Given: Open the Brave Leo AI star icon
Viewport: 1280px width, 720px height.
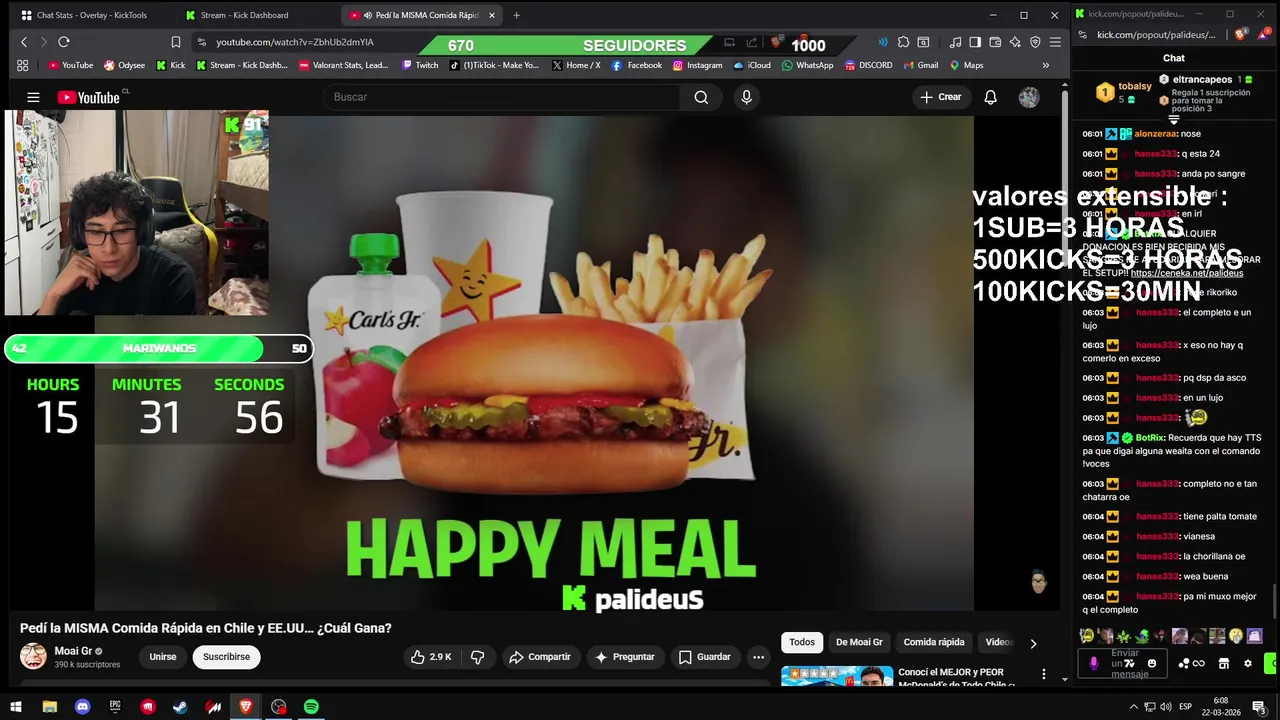Looking at the screenshot, I should 1015,42.
